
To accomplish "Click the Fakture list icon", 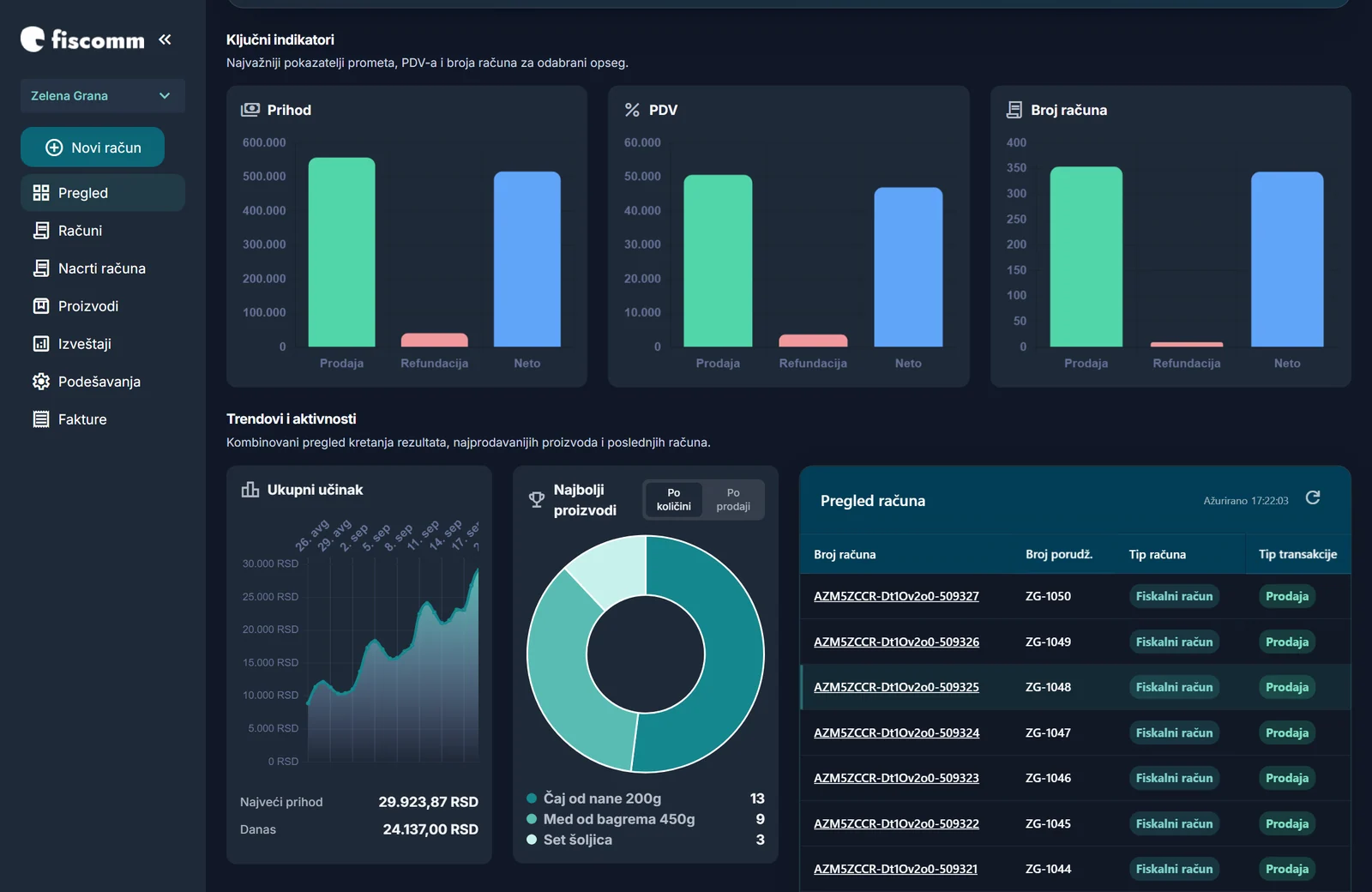I will pos(41,419).
